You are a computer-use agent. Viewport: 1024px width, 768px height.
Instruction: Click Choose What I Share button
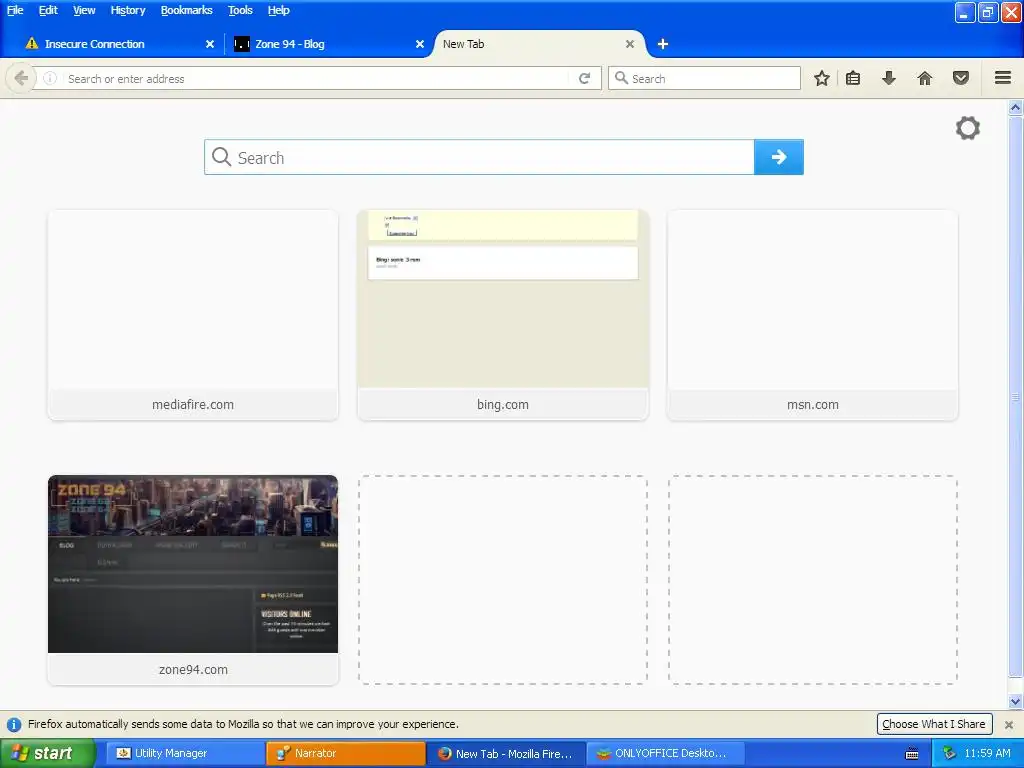tap(934, 724)
